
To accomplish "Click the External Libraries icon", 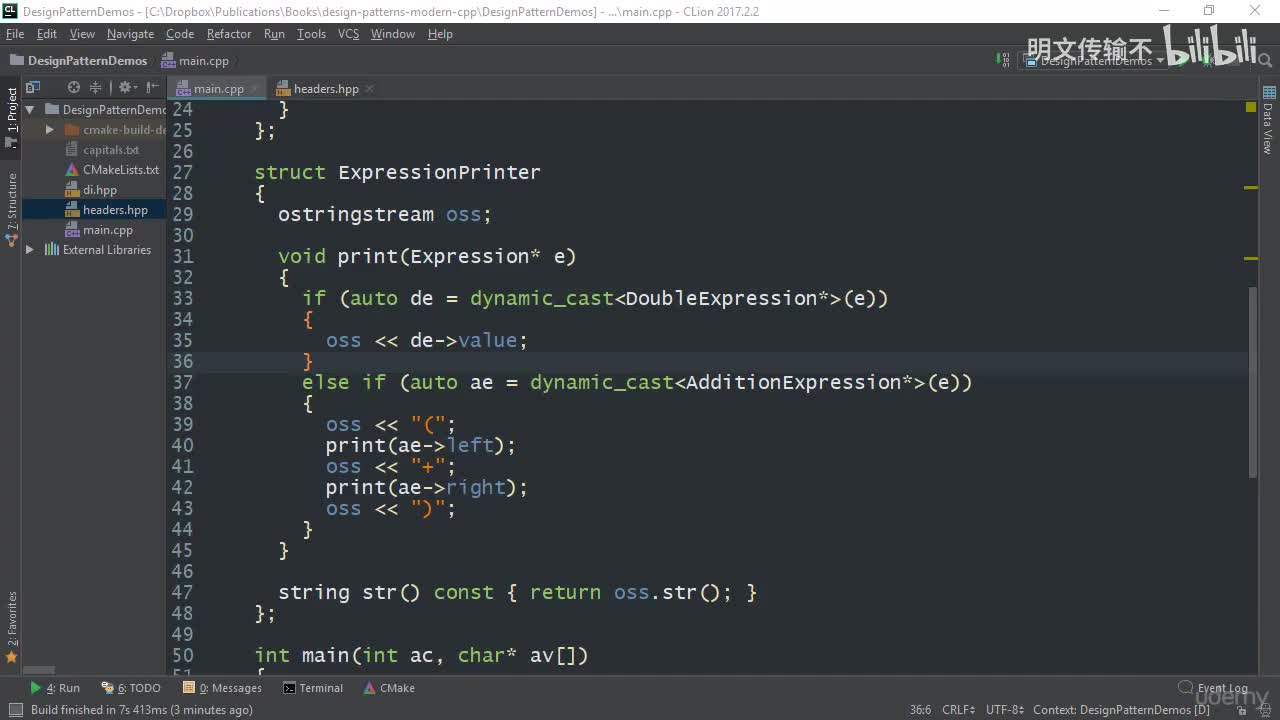I will point(53,250).
